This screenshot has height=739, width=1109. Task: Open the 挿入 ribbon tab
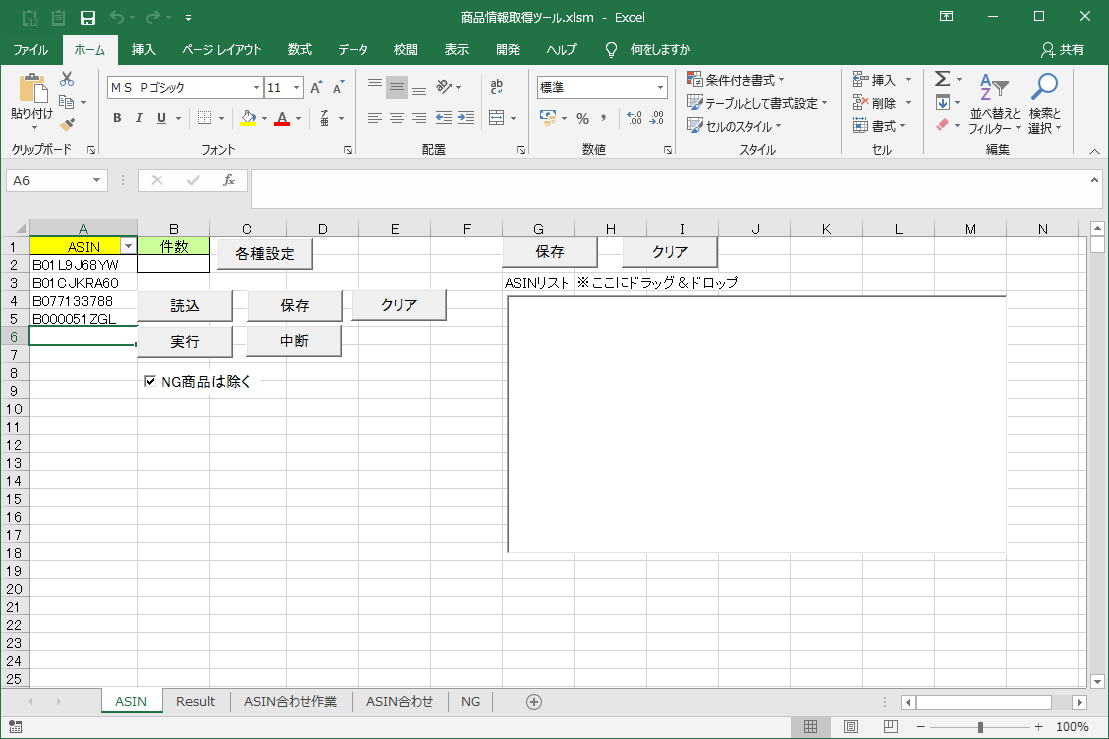143,50
